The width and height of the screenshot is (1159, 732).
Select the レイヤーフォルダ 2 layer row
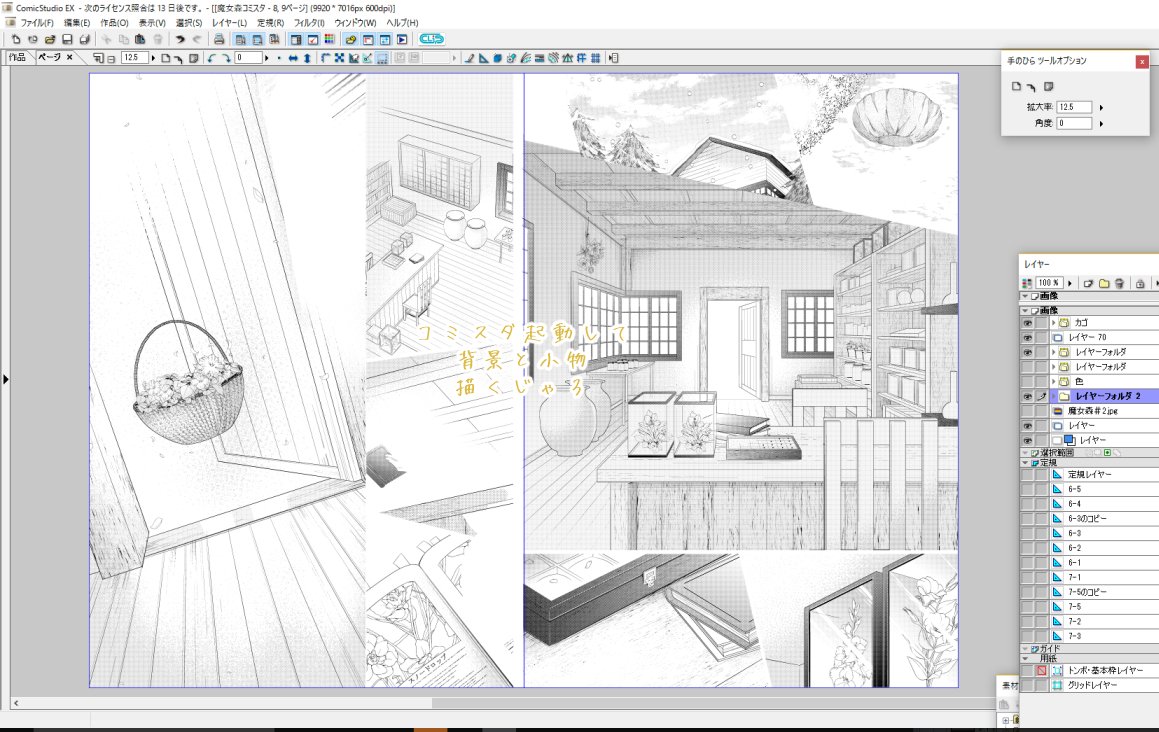(1104, 396)
